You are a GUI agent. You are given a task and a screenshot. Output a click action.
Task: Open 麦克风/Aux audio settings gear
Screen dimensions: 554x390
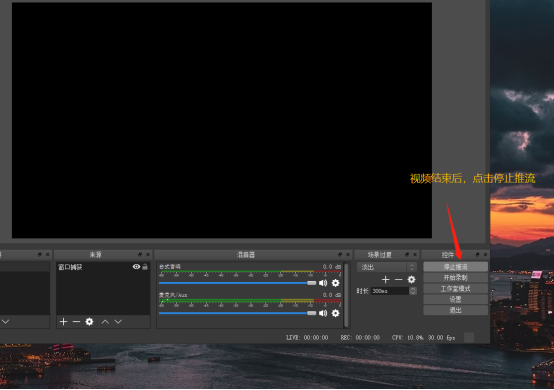(x=336, y=313)
